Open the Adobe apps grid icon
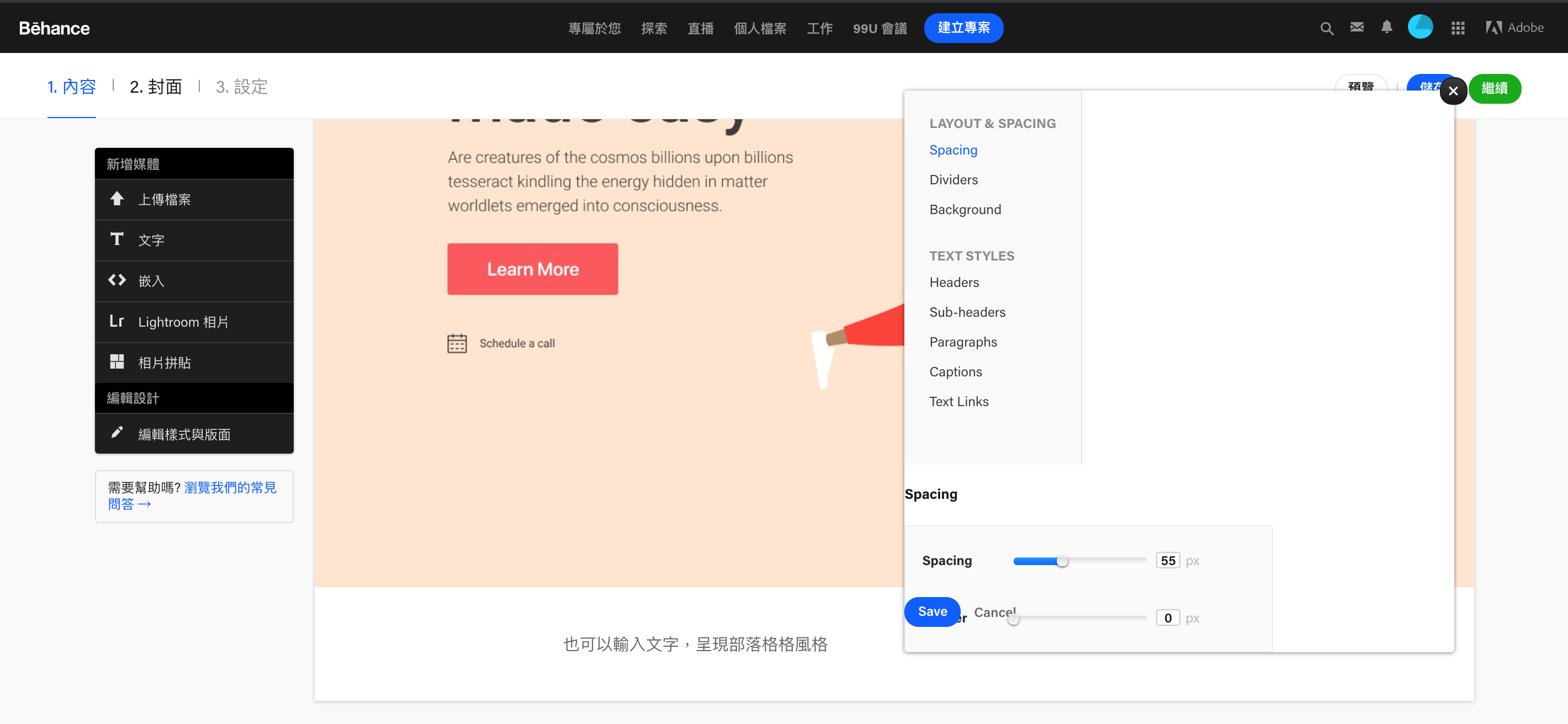Screen dimensions: 1568x724 1457,28
